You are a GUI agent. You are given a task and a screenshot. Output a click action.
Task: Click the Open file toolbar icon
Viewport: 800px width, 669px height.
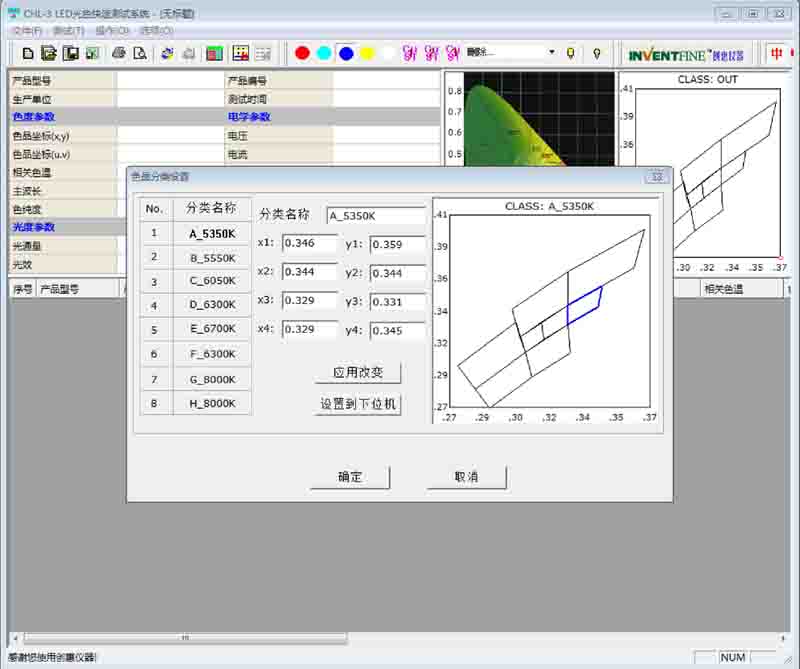pos(49,53)
